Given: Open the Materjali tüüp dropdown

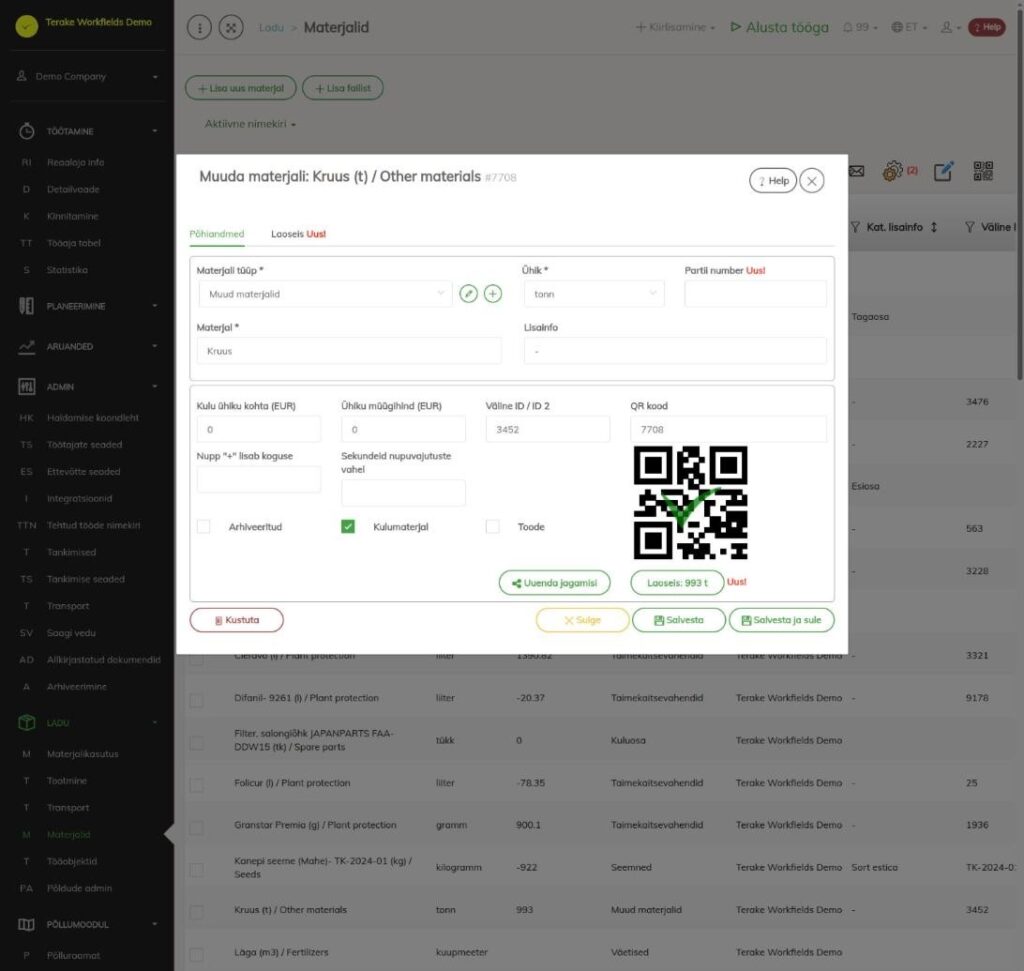Looking at the screenshot, I should pos(325,294).
